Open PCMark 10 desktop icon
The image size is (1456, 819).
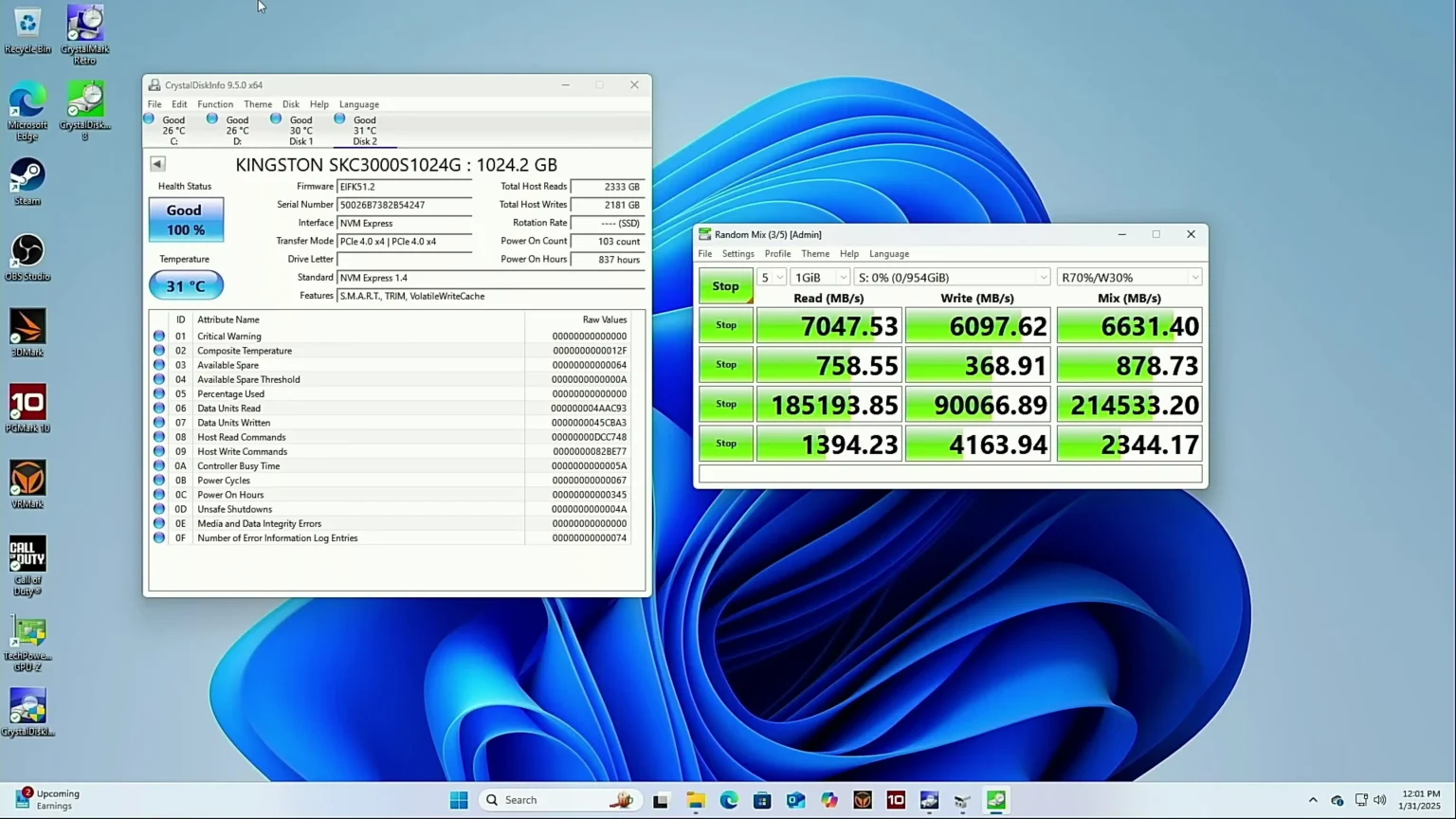[27, 409]
